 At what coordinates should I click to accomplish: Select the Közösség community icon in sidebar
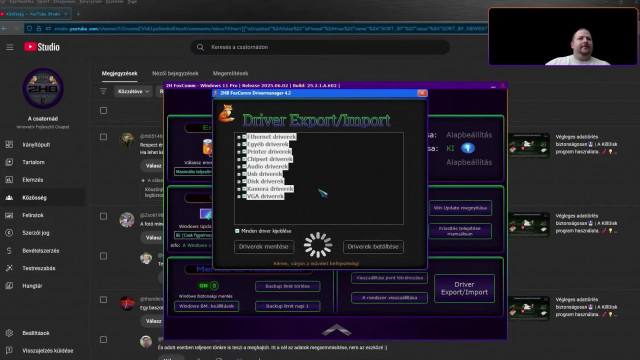click(x=9, y=198)
